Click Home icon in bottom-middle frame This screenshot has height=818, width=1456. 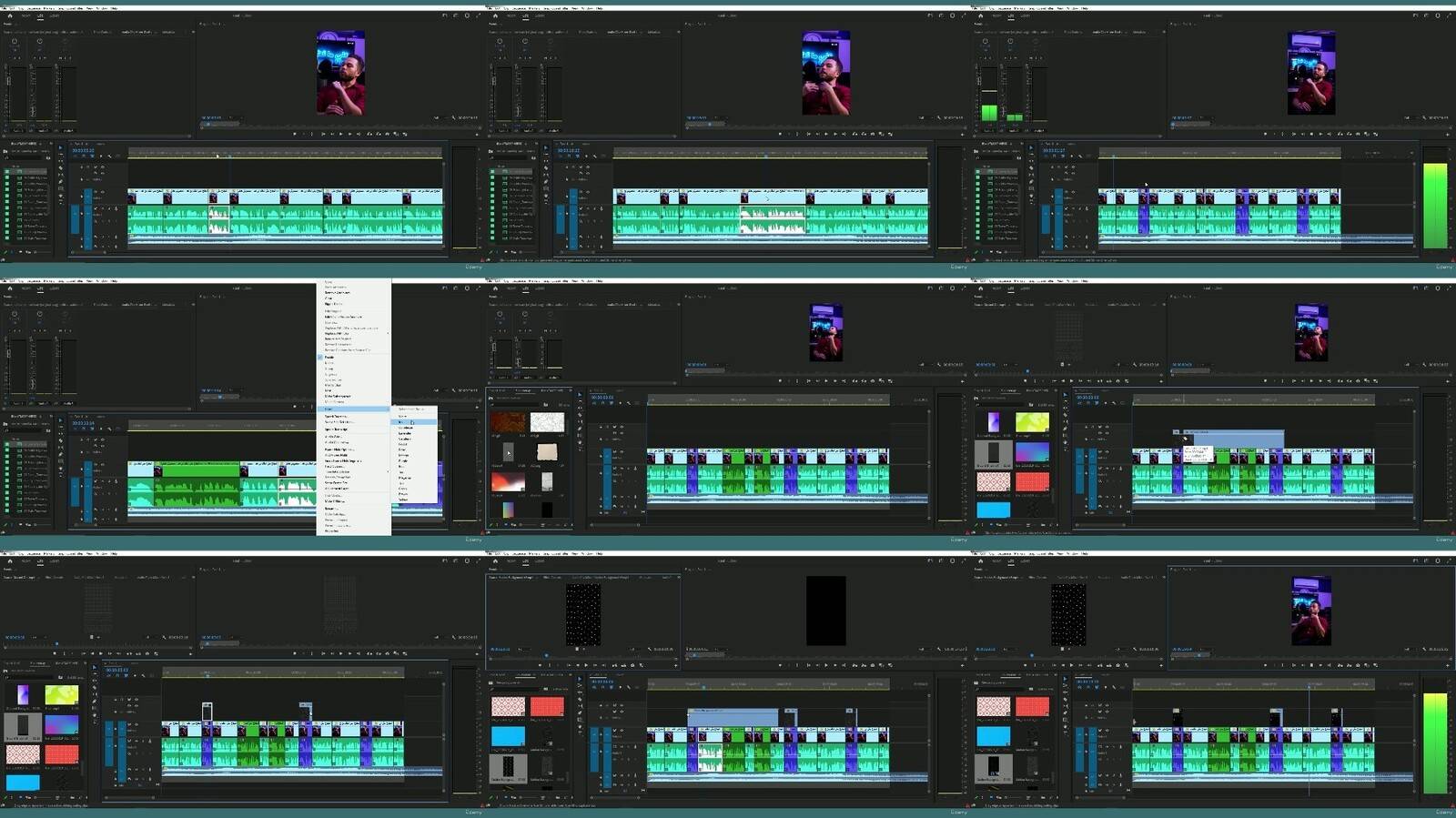pos(495,560)
